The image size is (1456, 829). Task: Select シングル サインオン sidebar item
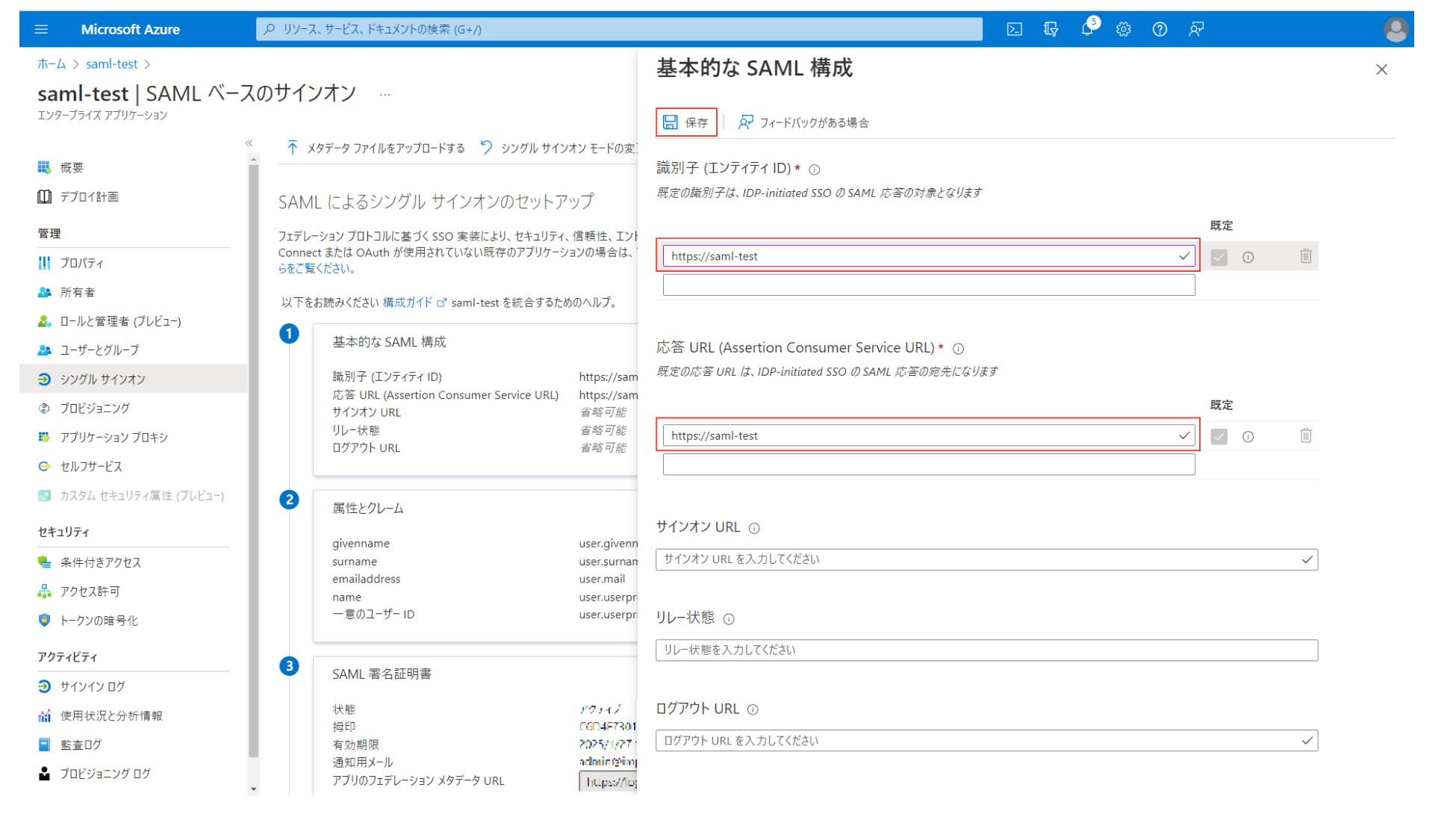[x=133, y=379]
